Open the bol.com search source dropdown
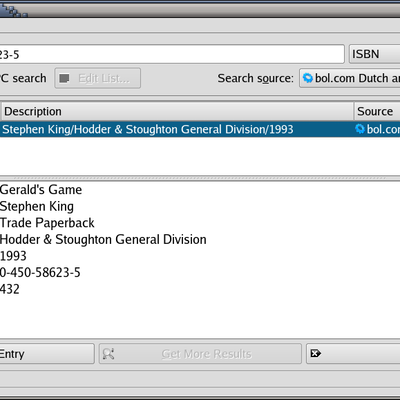 (350, 78)
